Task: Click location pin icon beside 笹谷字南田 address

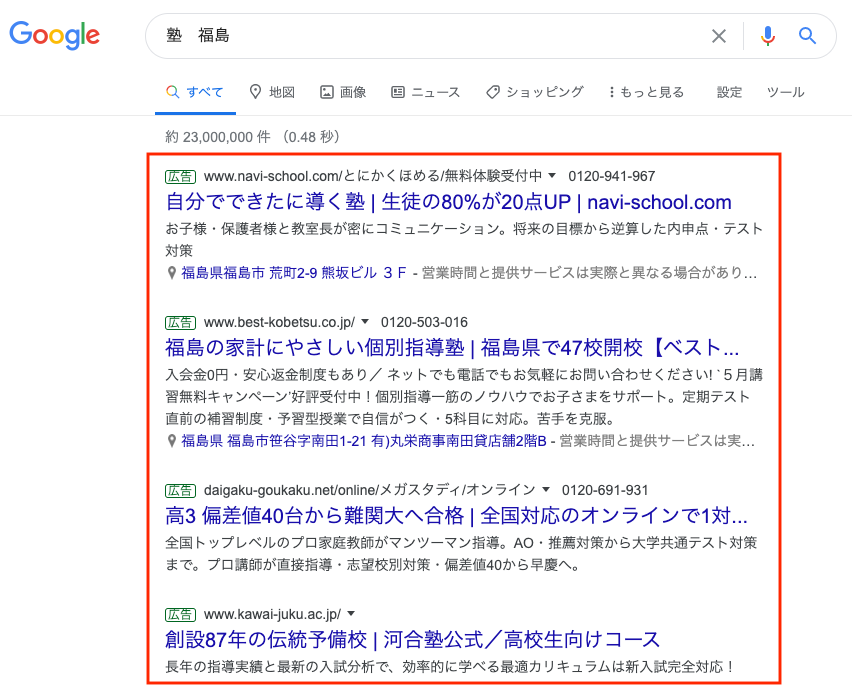Action: [x=172, y=441]
